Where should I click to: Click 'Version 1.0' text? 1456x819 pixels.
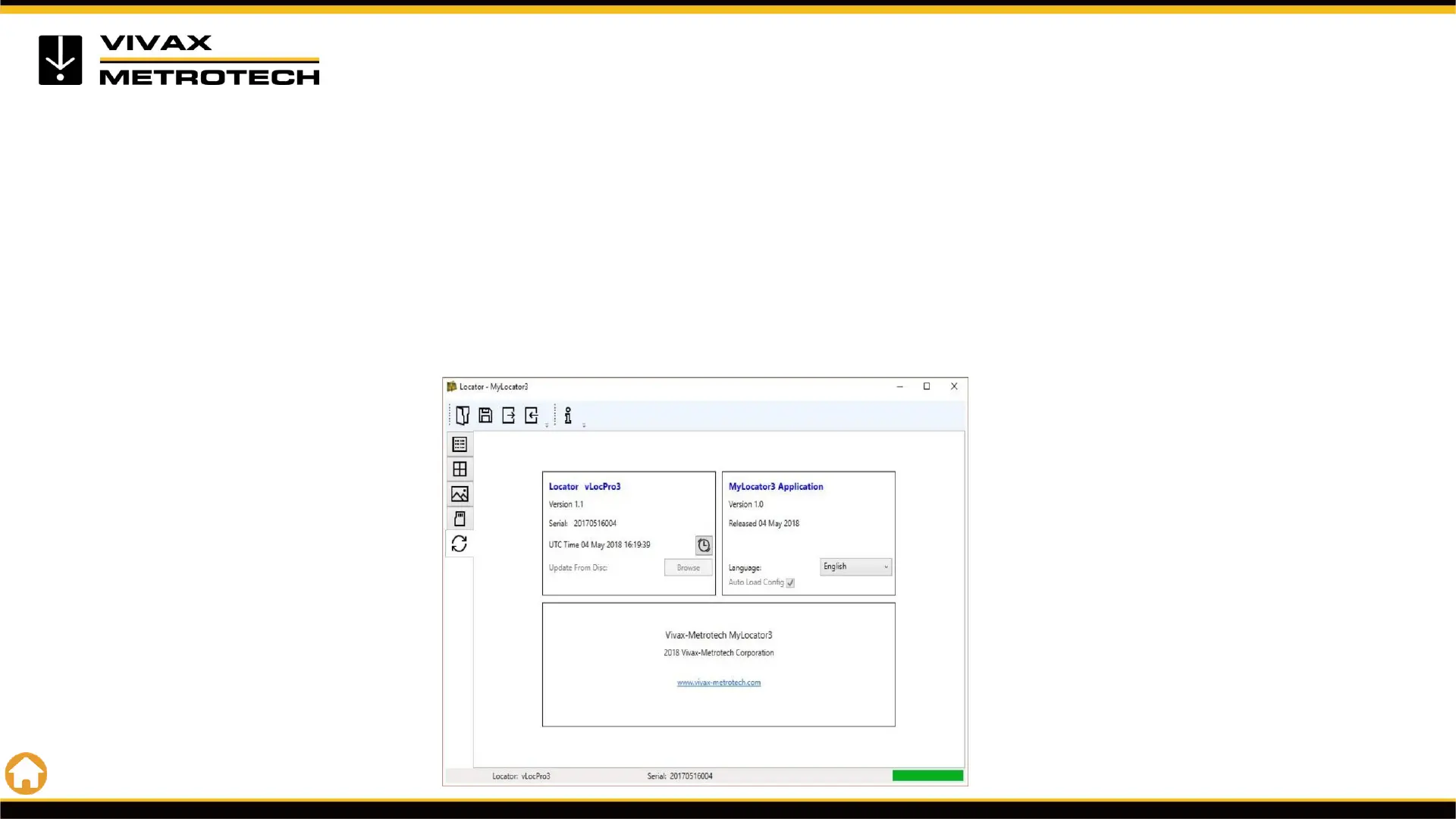(745, 504)
